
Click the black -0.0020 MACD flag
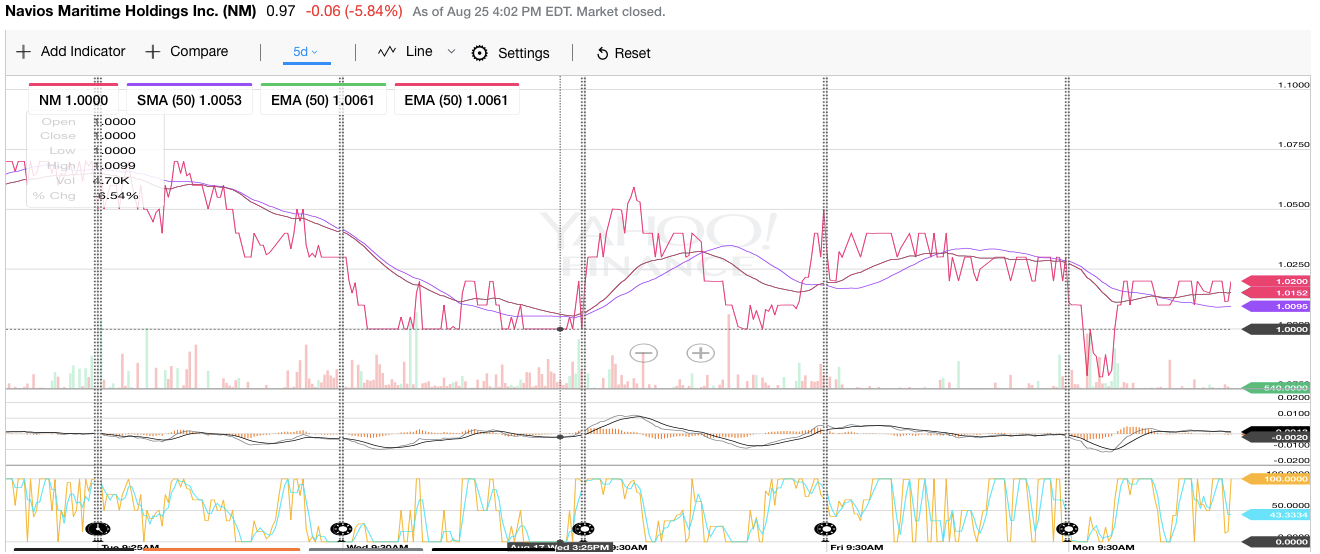pos(1274,437)
